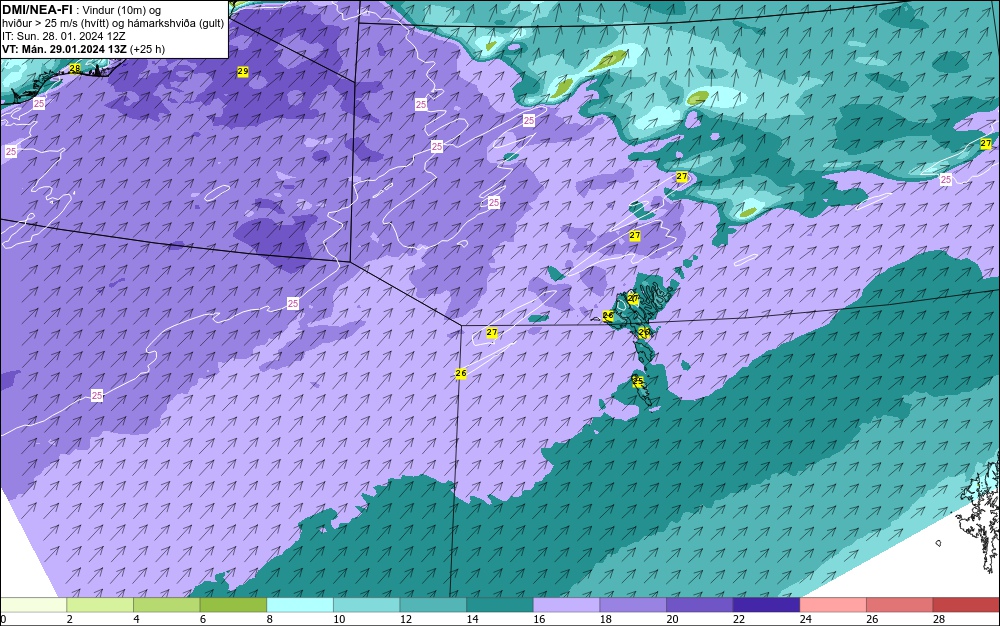Screen dimensions: 1000x626
Task: Click the 0–2 m/s pale yellow legend swatch
Action: pos(33,605)
